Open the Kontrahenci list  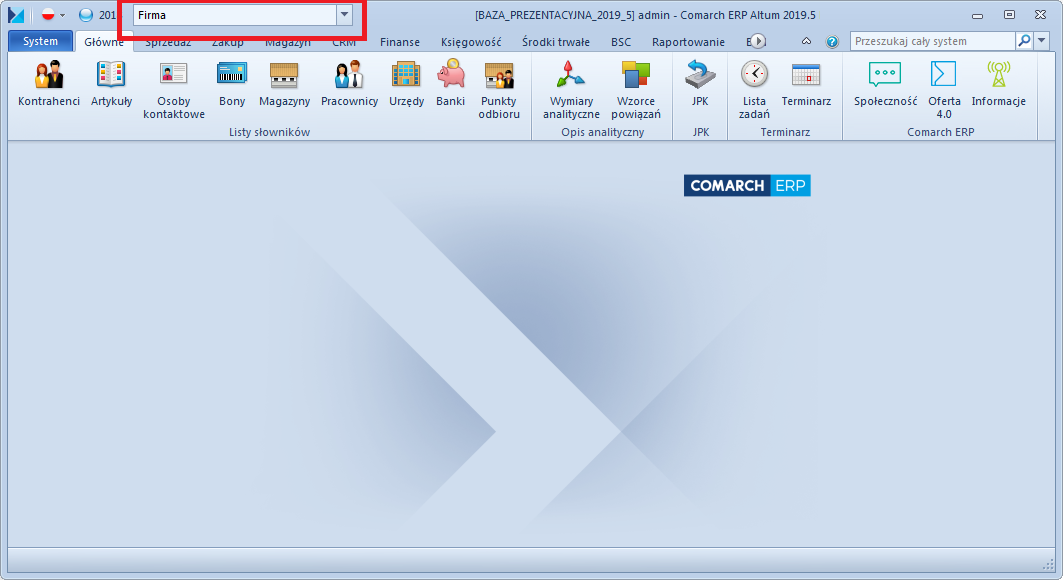pyautogui.click(x=49, y=84)
